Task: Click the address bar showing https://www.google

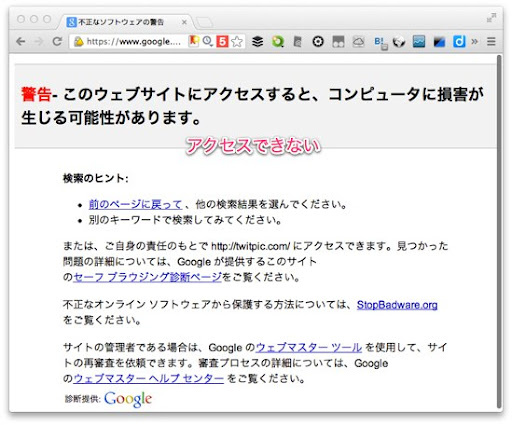Action: click(x=134, y=42)
